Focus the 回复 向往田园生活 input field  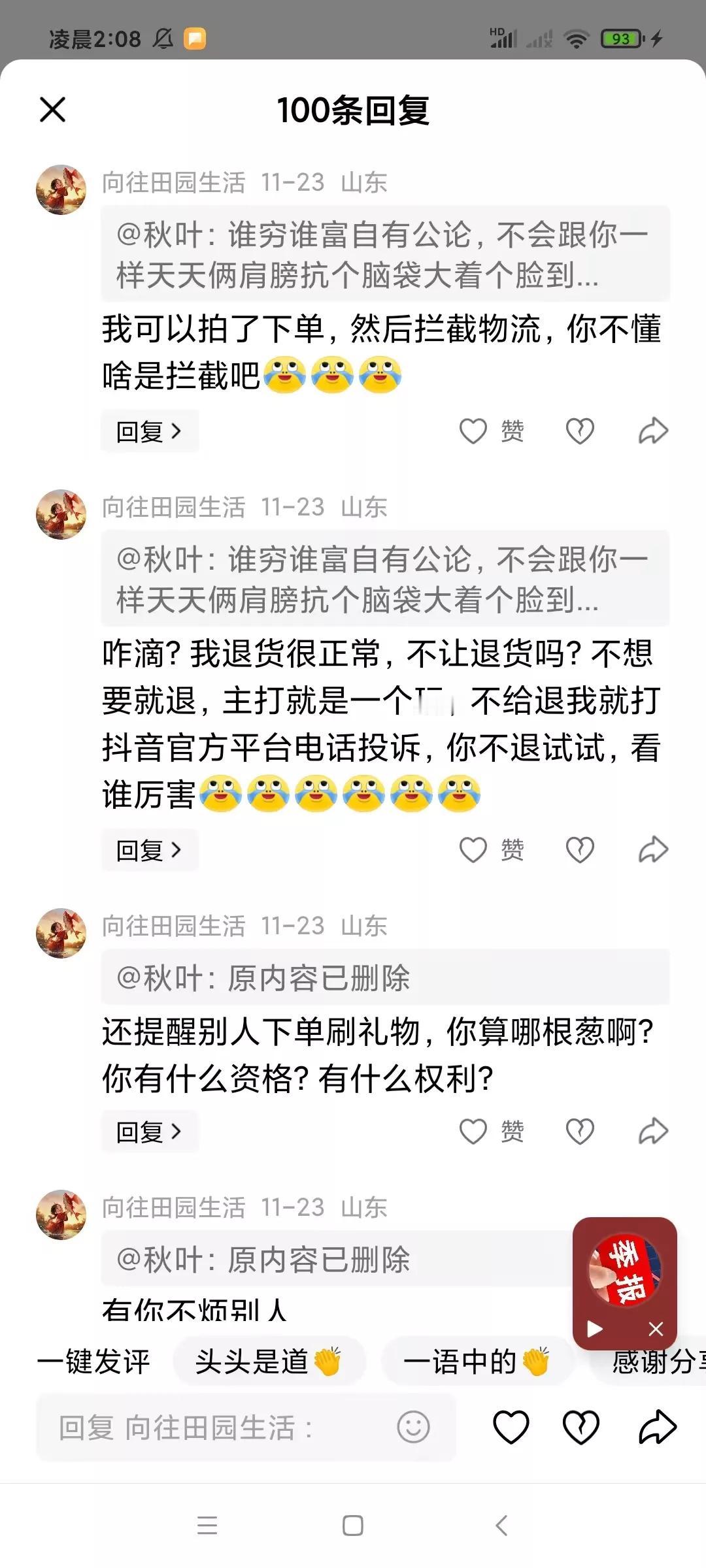(246, 1427)
